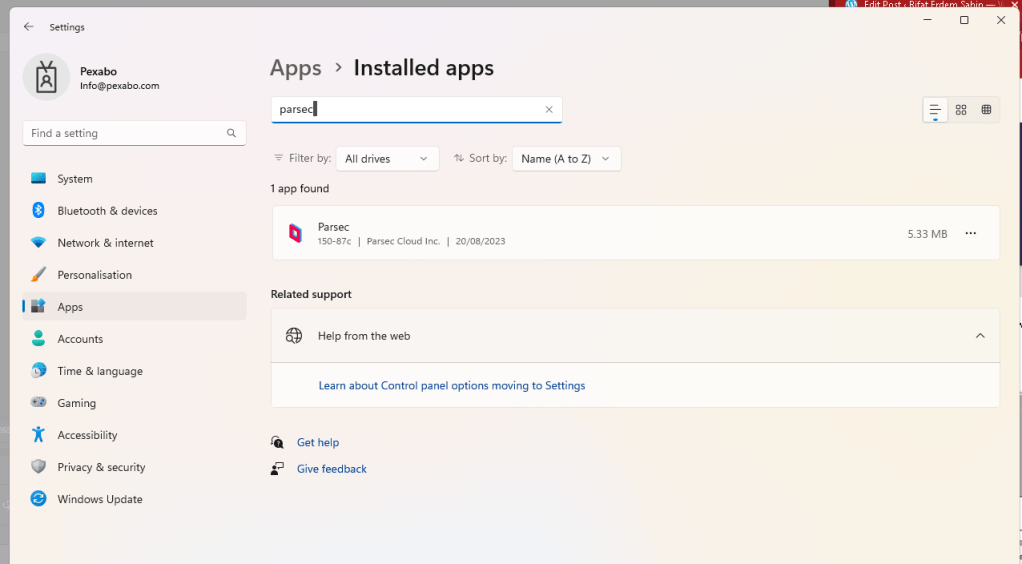The image size is (1022, 564).
Task: Open Learn about Control panel options link
Action: click(x=452, y=385)
